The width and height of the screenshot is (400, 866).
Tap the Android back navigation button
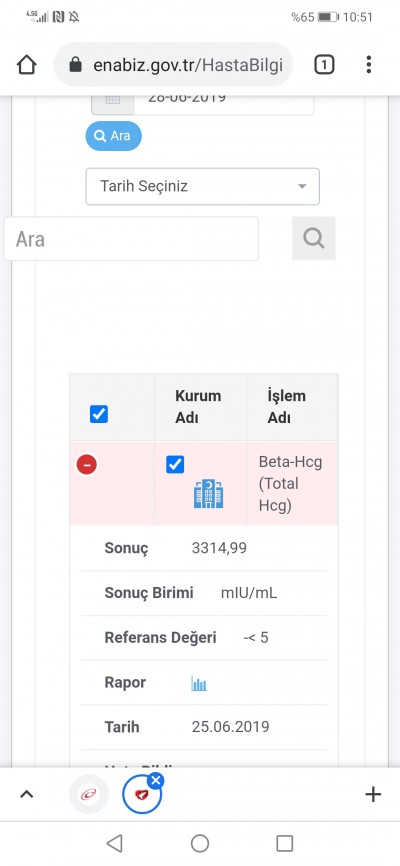[114, 843]
